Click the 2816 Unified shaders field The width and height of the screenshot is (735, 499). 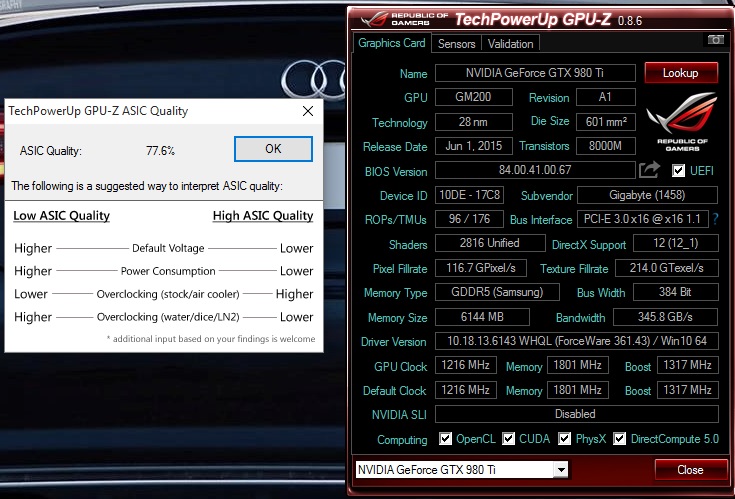point(490,243)
